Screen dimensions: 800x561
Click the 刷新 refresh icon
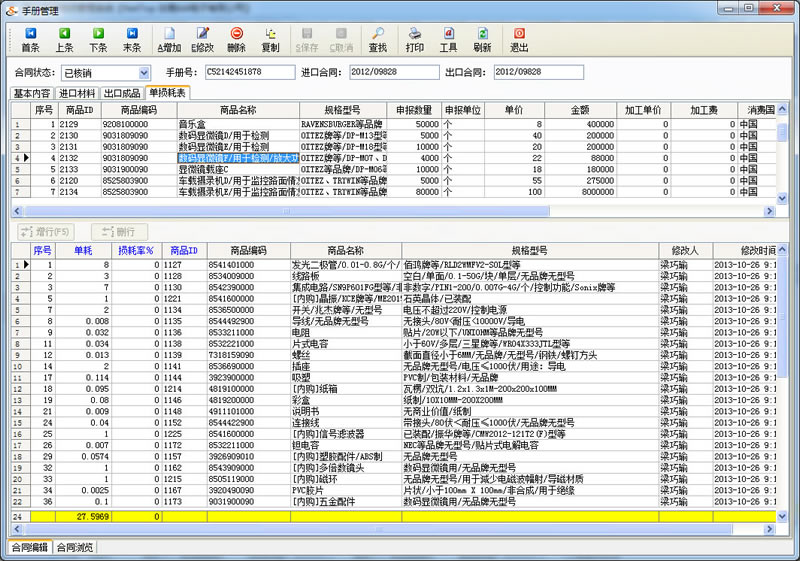click(x=482, y=40)
